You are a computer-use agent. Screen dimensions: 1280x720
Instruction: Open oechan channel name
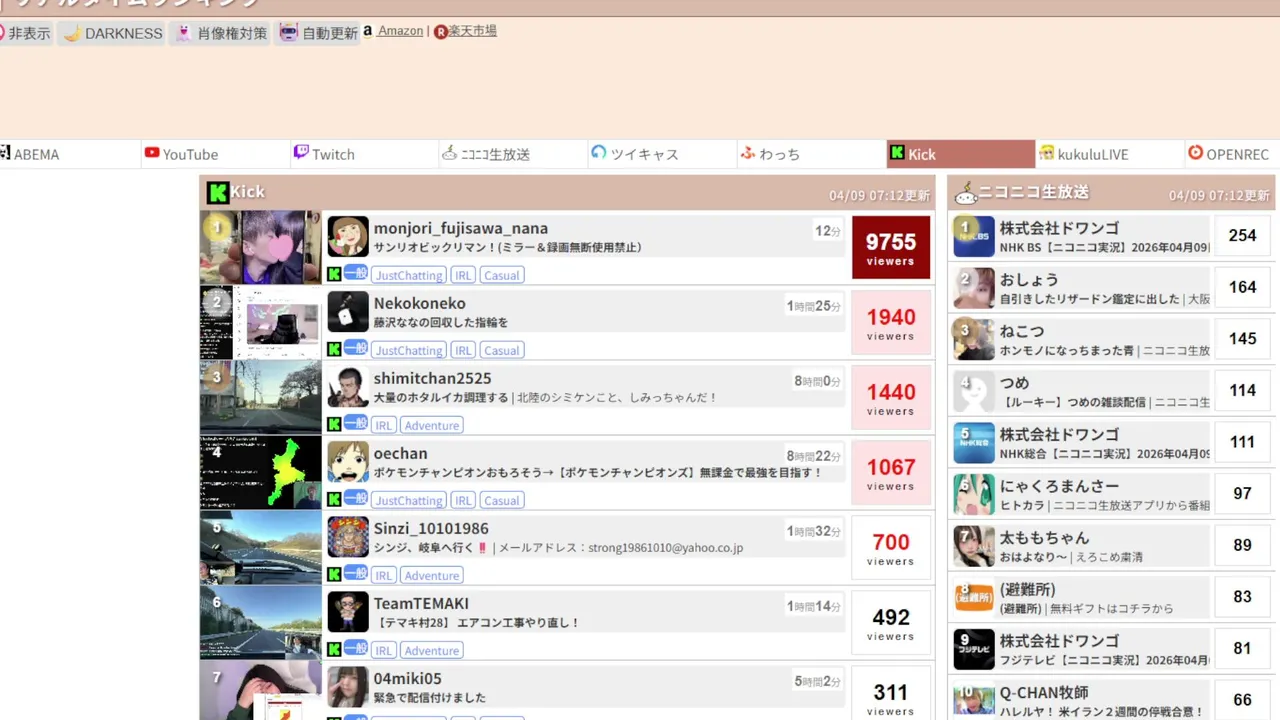pos(400,453)
